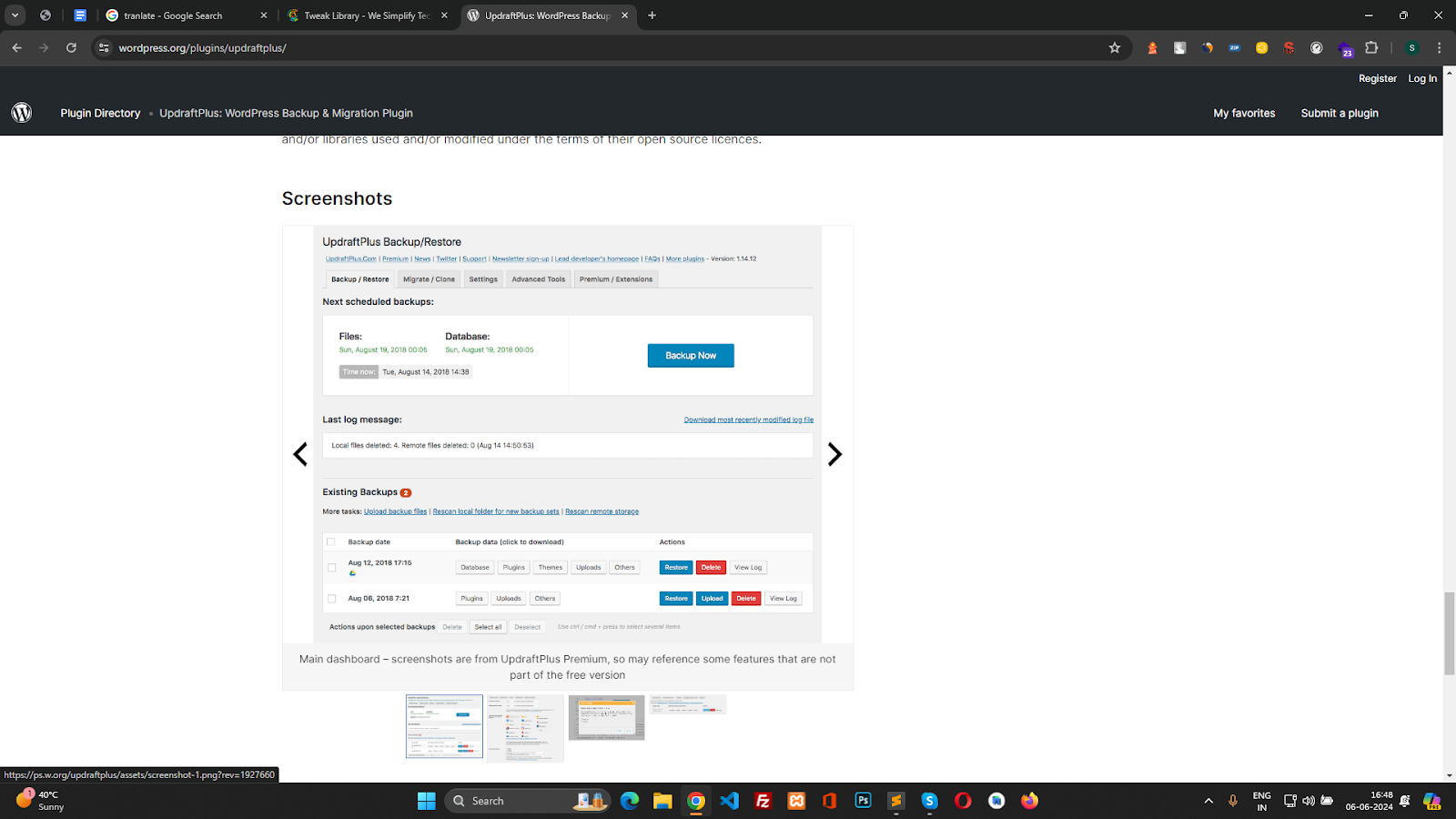
Task: Open the purple extension with badge 23
Action: click(x=1345, y=49)
